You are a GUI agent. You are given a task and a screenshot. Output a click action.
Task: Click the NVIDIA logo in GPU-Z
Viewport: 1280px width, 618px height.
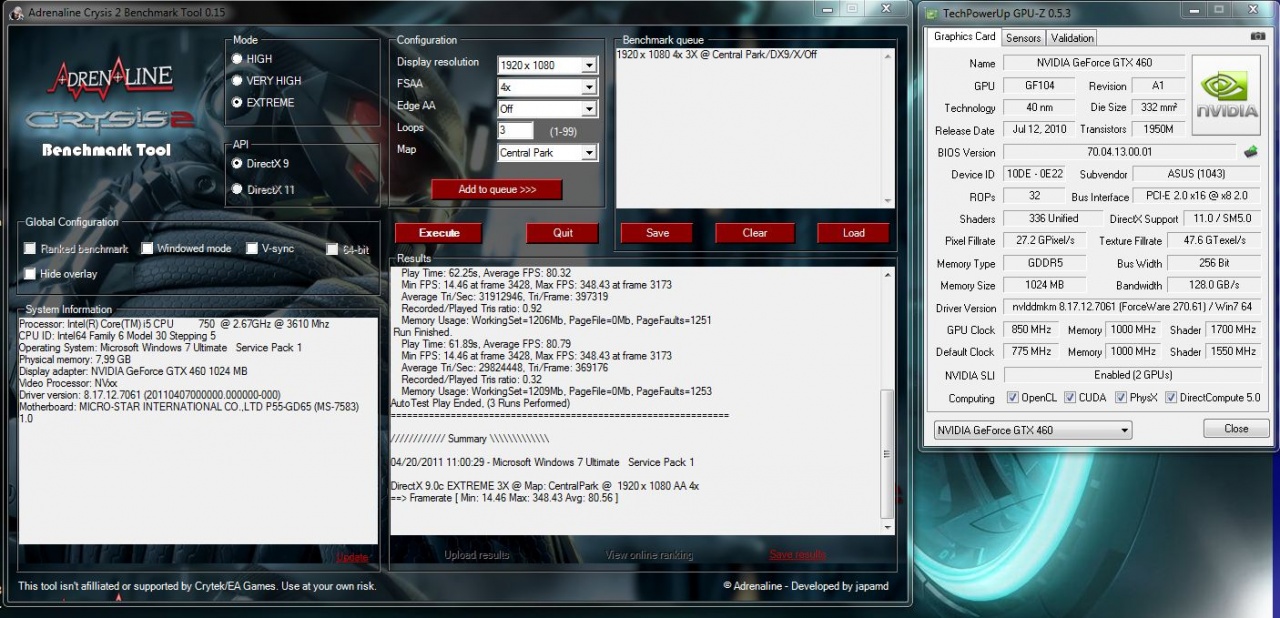pyautogui.click(x=1226, y=95)
